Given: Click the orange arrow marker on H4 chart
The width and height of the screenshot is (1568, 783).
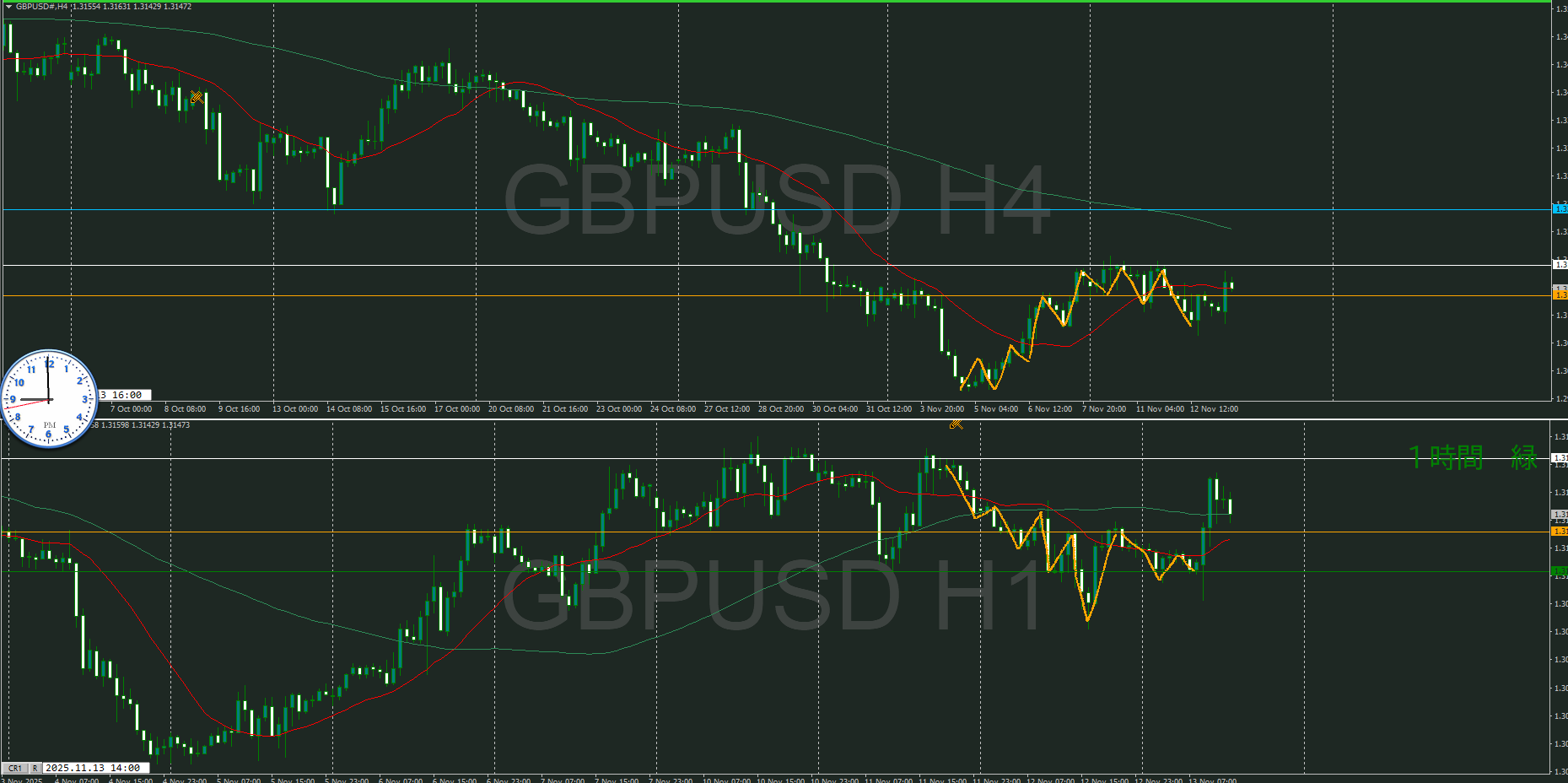Looking at the screenshot, I should tap(197, 97).
